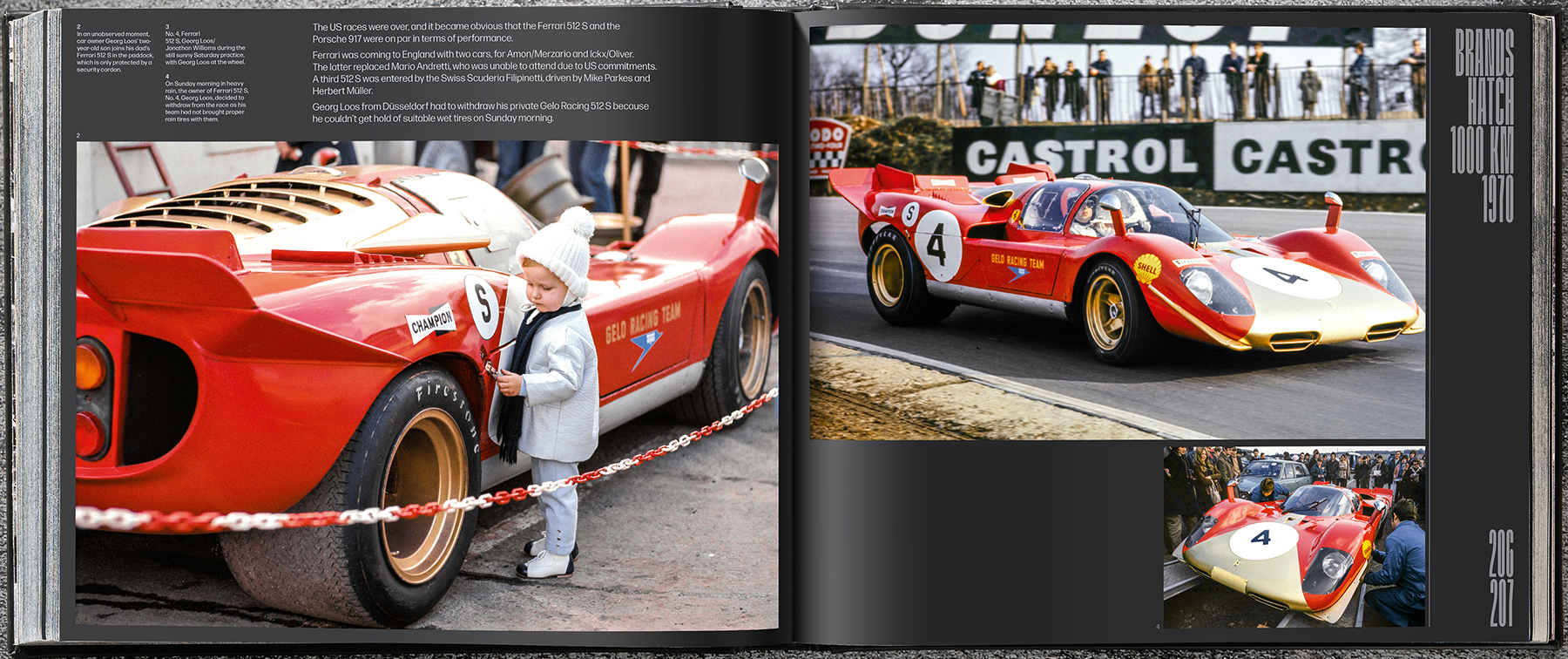Click the full "CASTROL" trackside banner
Screen dimensions: 1568x659
click(1081, 158)
